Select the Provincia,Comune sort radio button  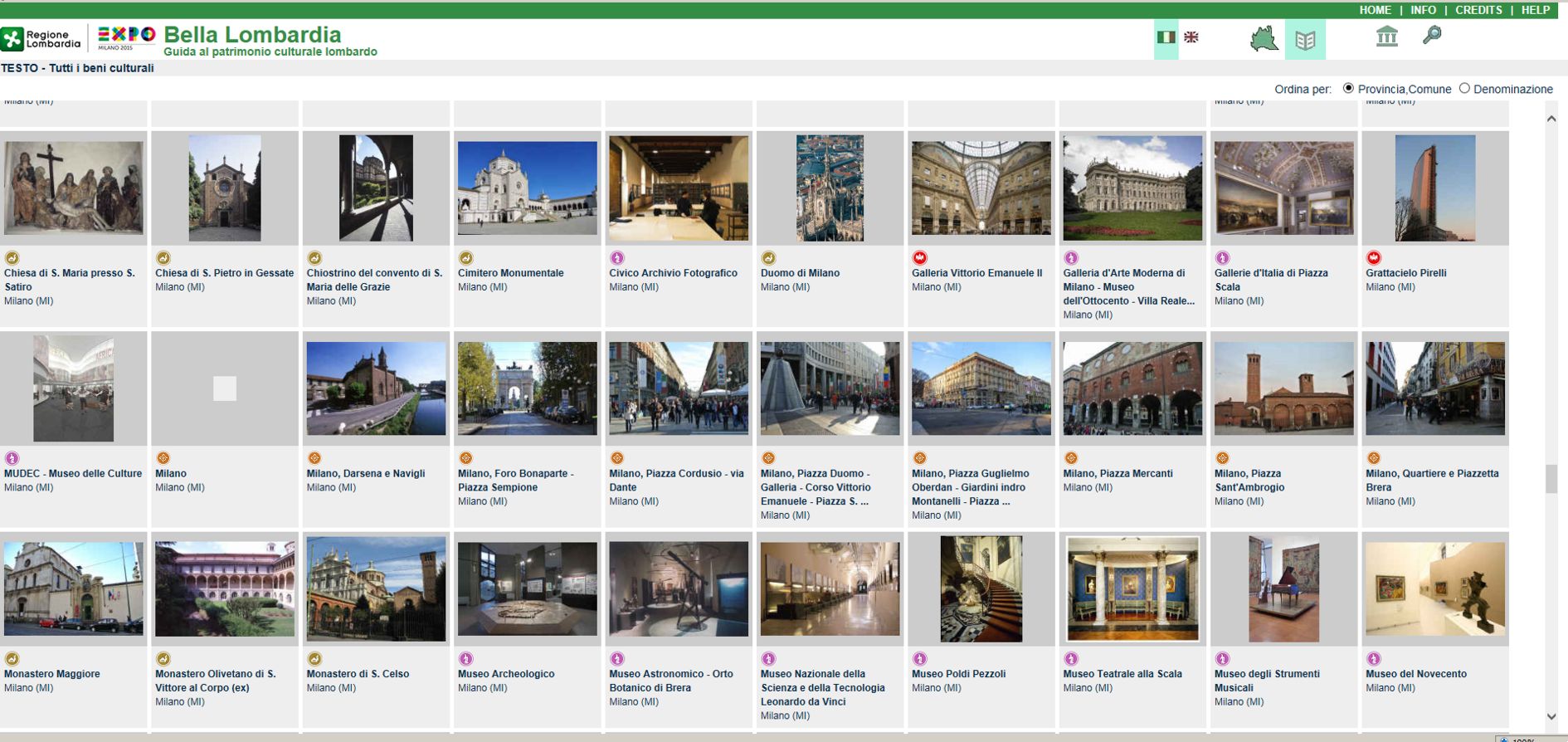point(1348,88)
